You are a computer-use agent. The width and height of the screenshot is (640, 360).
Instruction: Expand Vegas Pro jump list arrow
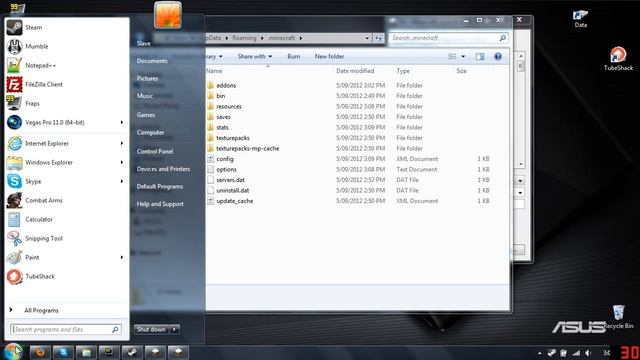122,122
